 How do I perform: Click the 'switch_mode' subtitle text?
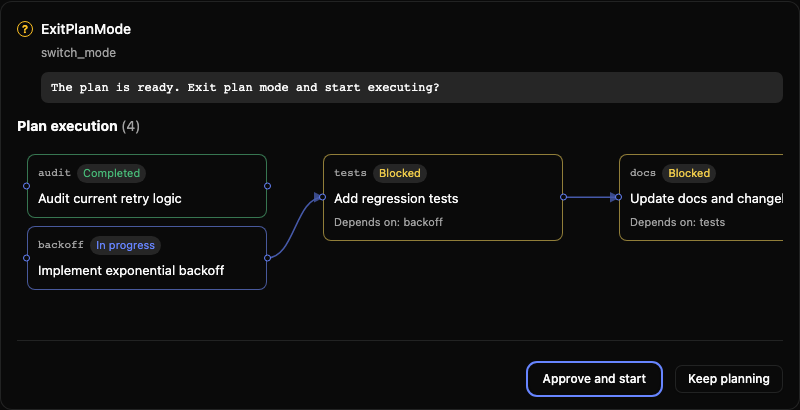click(x=79, y=53)
